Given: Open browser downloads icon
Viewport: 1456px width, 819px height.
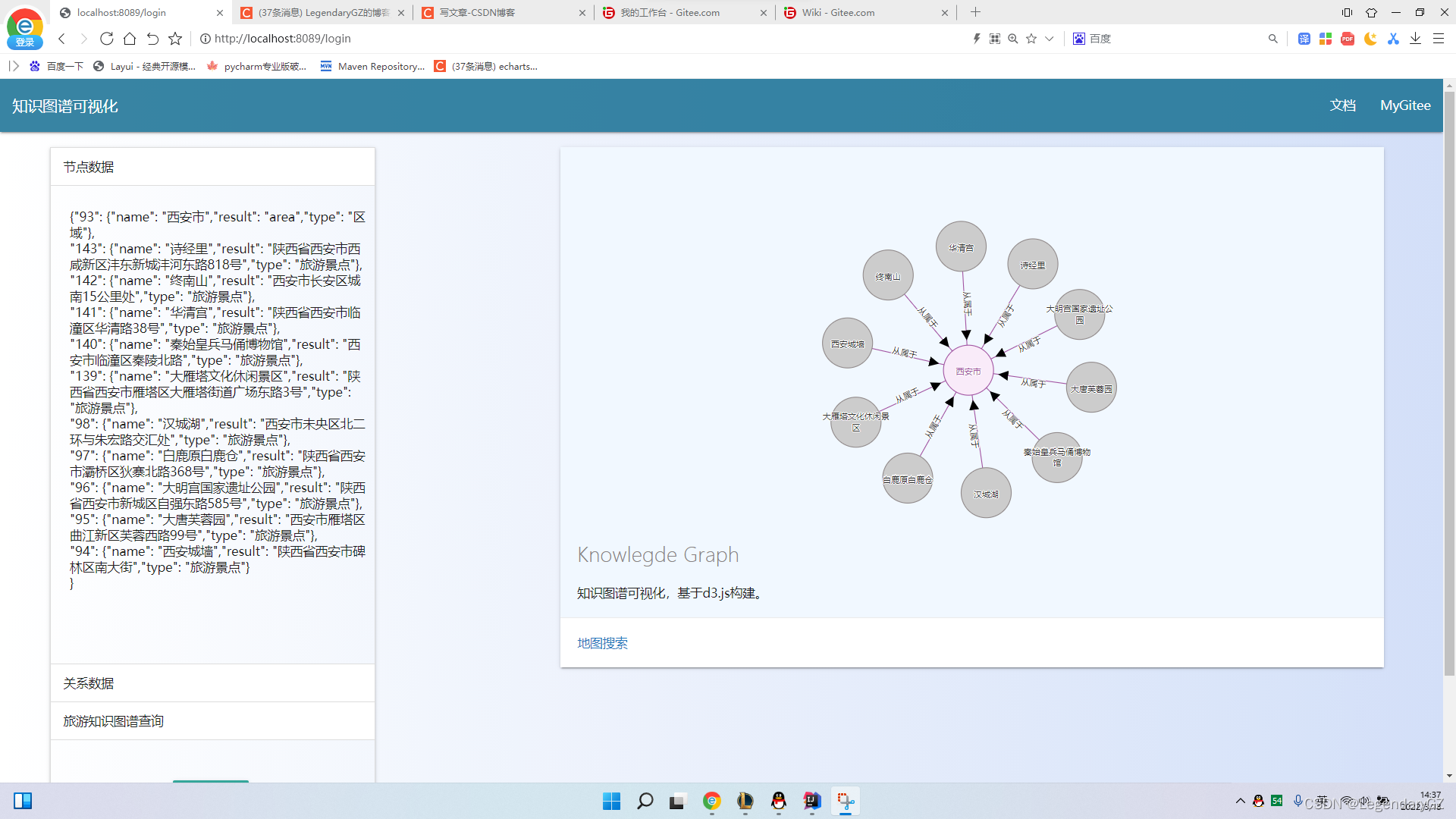Looking at the screenshot, I should pyautogui.click(x=1415, y=39).
